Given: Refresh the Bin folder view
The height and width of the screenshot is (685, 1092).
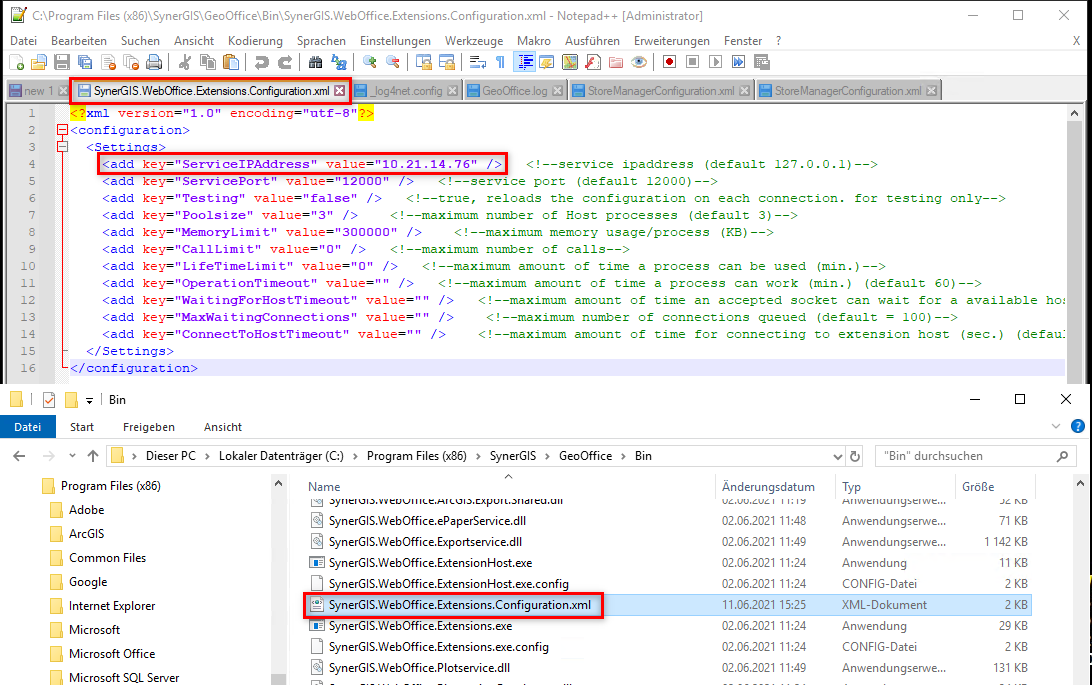Looking at the screenshot, I should pyautogui.click(x=856, y=456).
